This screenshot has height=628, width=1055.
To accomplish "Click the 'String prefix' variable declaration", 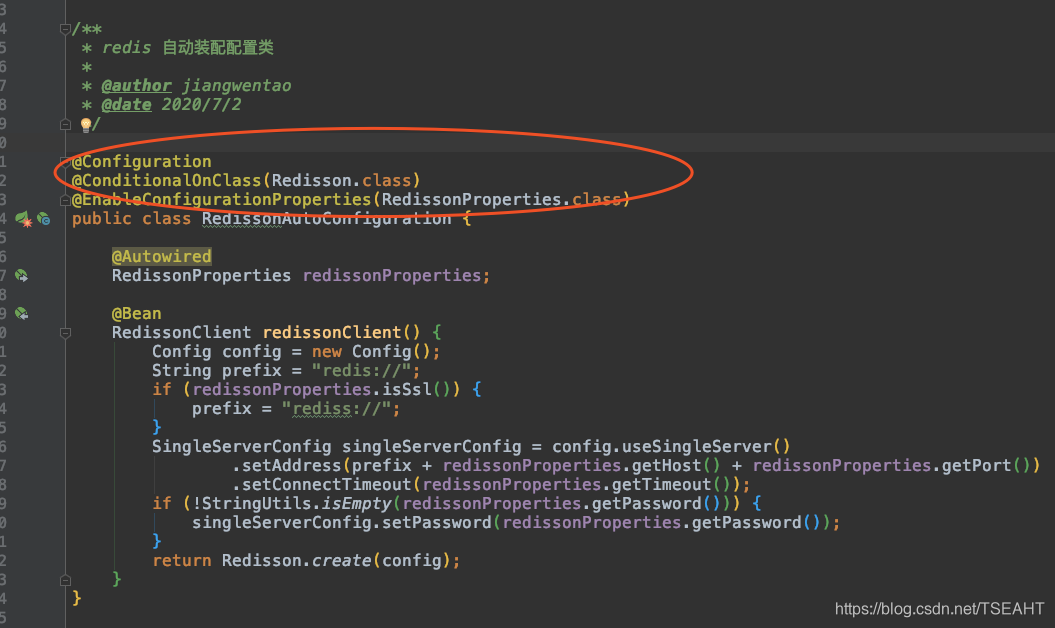I will tap(217, 370).
